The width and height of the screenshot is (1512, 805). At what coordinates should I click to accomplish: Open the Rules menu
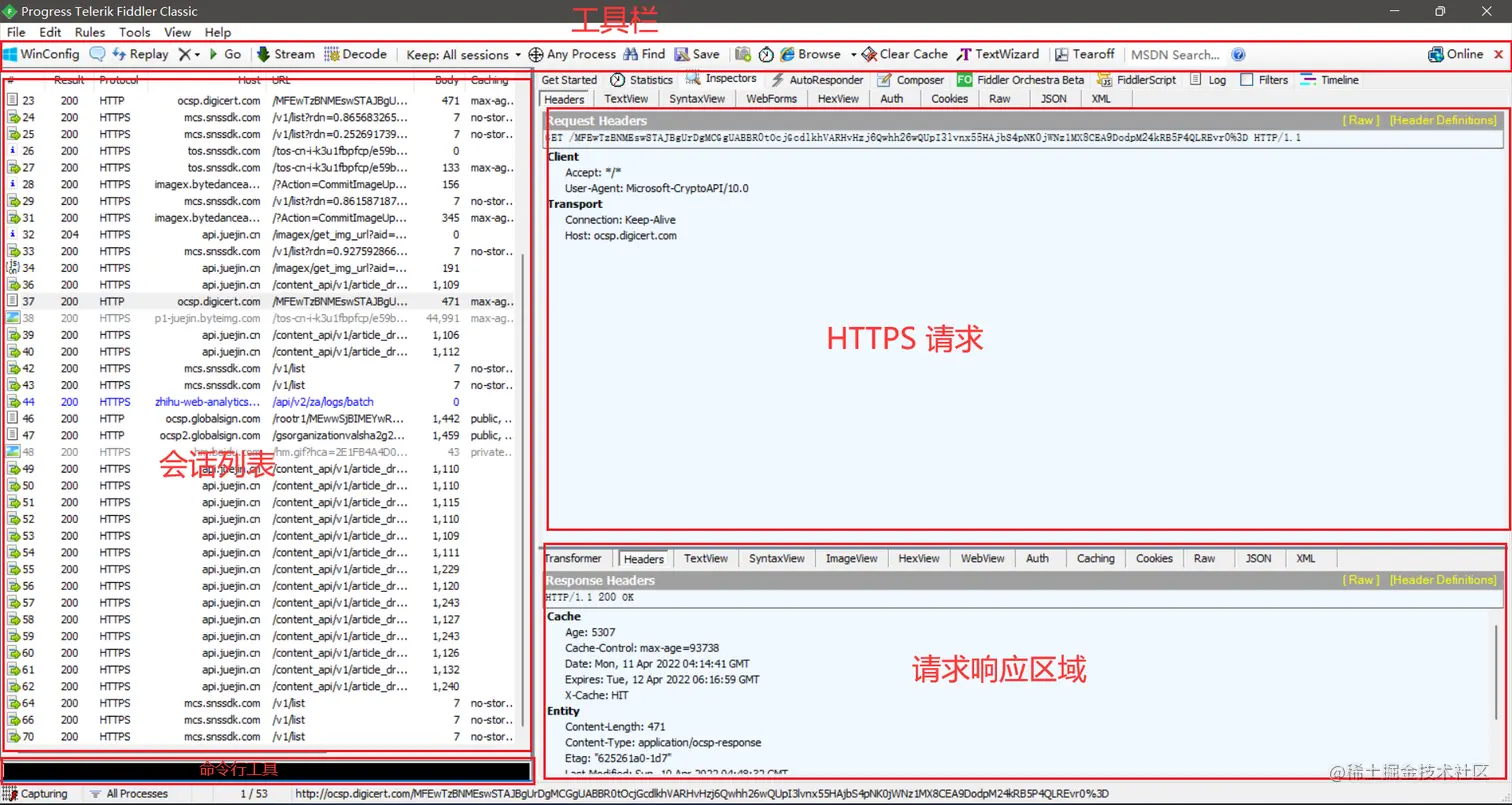[90, 32]
